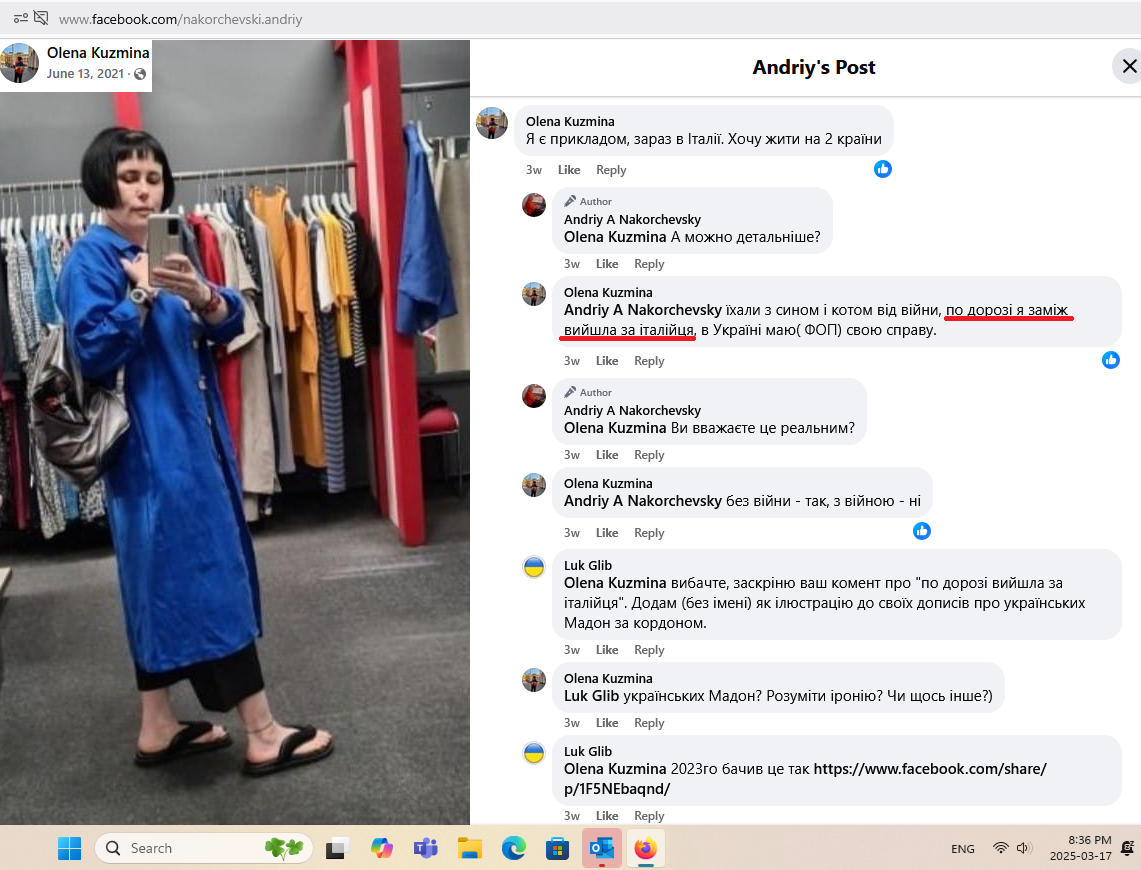
Task: Open Luk Glib's Ukrainian flag avatar
Action: point(534,567)
